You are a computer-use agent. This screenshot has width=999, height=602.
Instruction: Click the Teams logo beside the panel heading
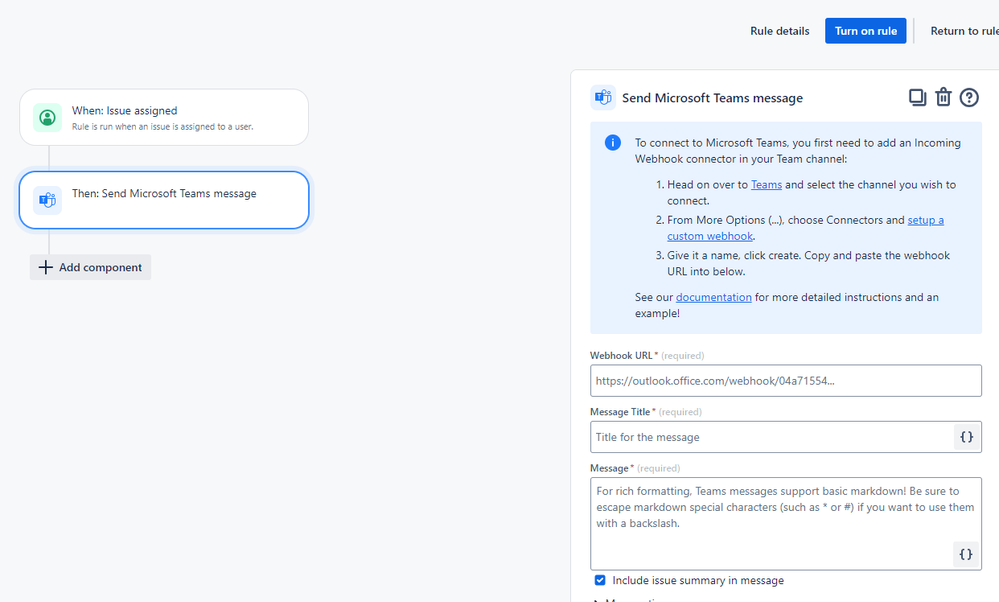(x=603, y=97)
